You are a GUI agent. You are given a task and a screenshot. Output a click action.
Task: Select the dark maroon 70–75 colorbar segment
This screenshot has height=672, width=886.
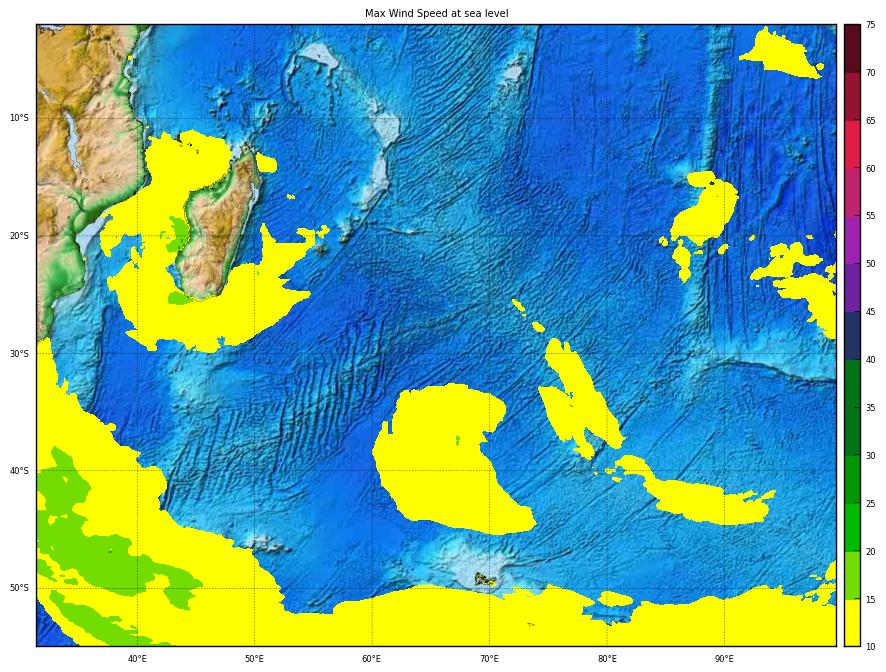click(852, 48)
